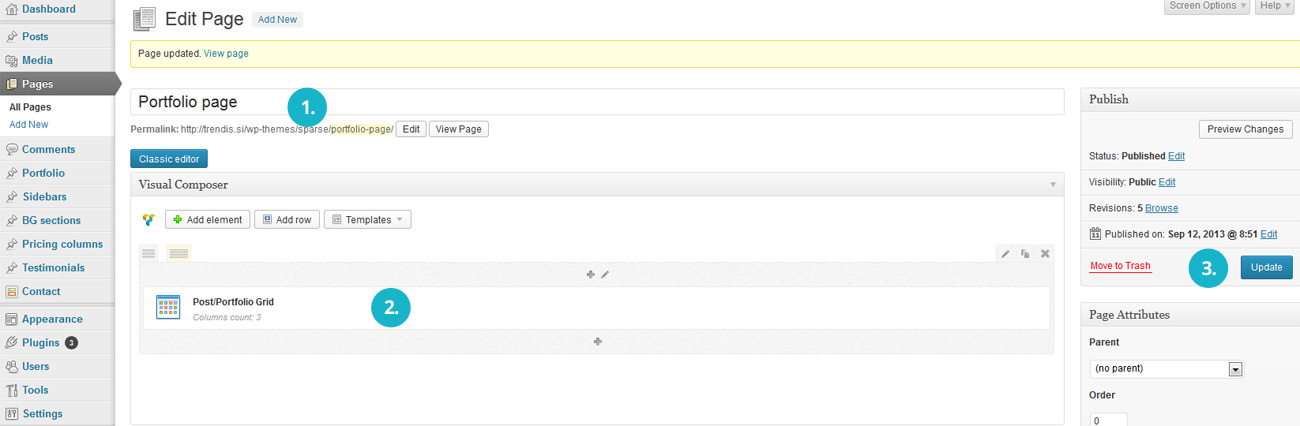Click the Publish panel header
The image size is (1300, 426).
1190,99
